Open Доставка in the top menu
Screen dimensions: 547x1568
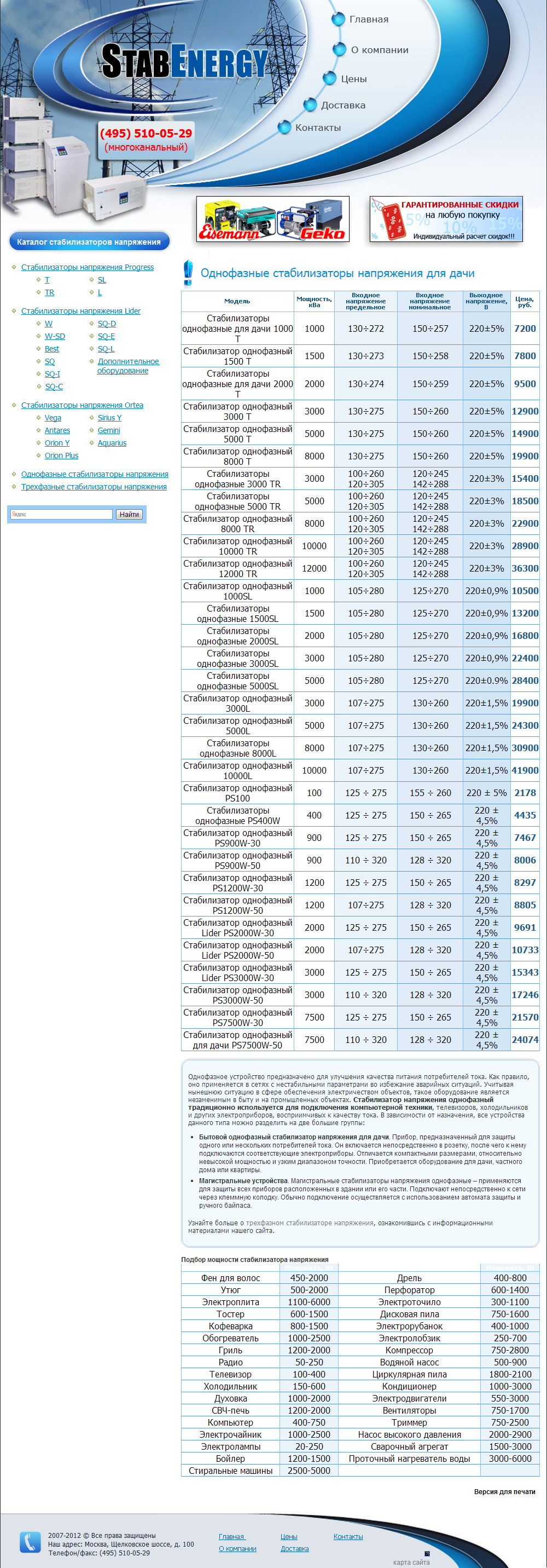click(x=343, y=105)
